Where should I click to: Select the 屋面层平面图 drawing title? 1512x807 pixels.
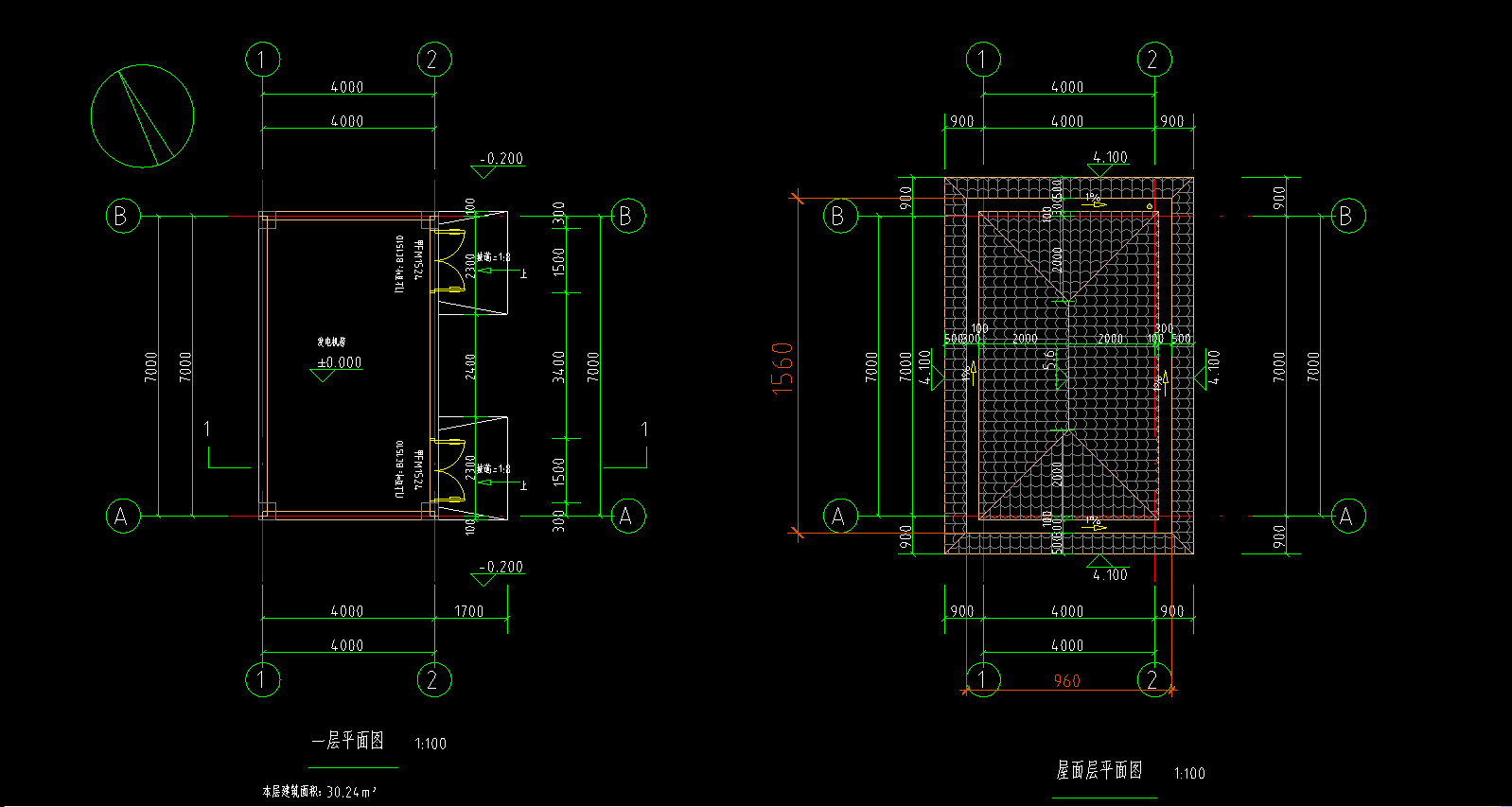[x=1099, y=770]
